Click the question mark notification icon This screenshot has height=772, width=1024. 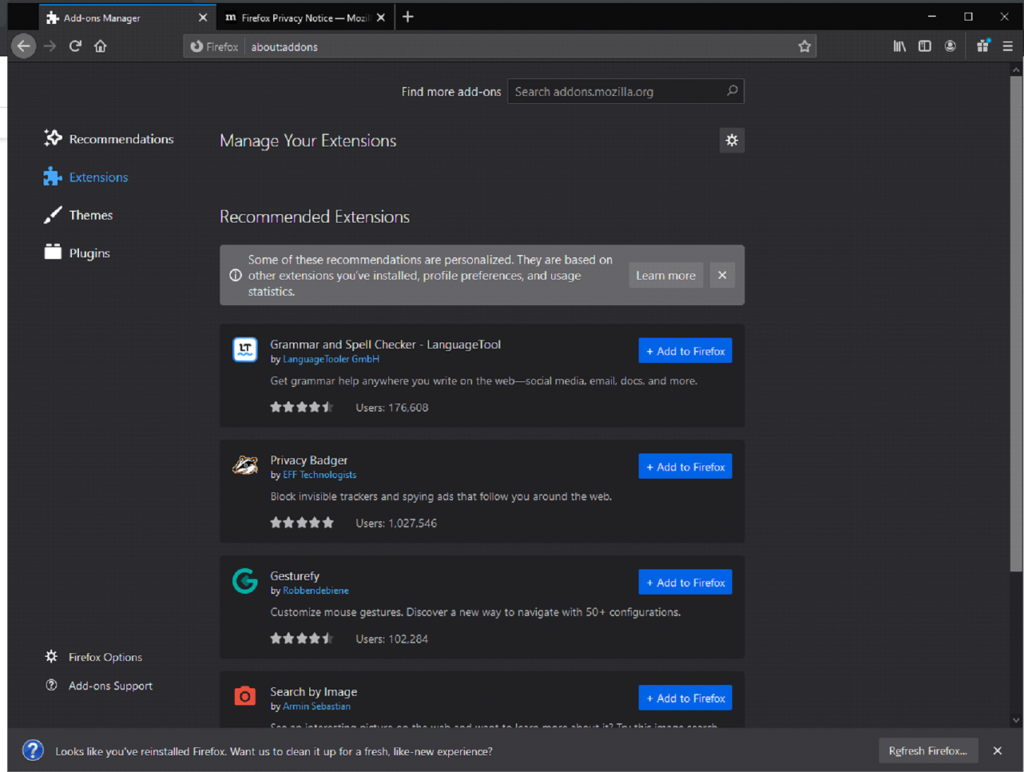click(x=33, y=750)
